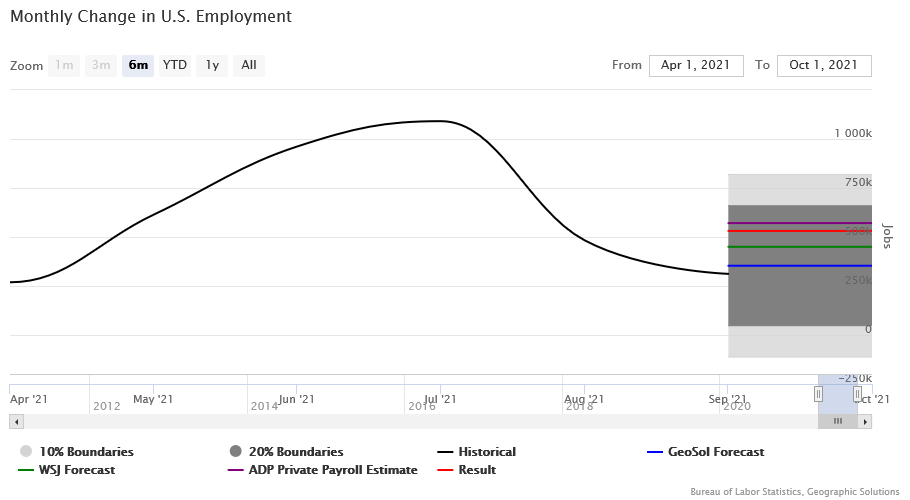Open the From date field

[696, 66]
